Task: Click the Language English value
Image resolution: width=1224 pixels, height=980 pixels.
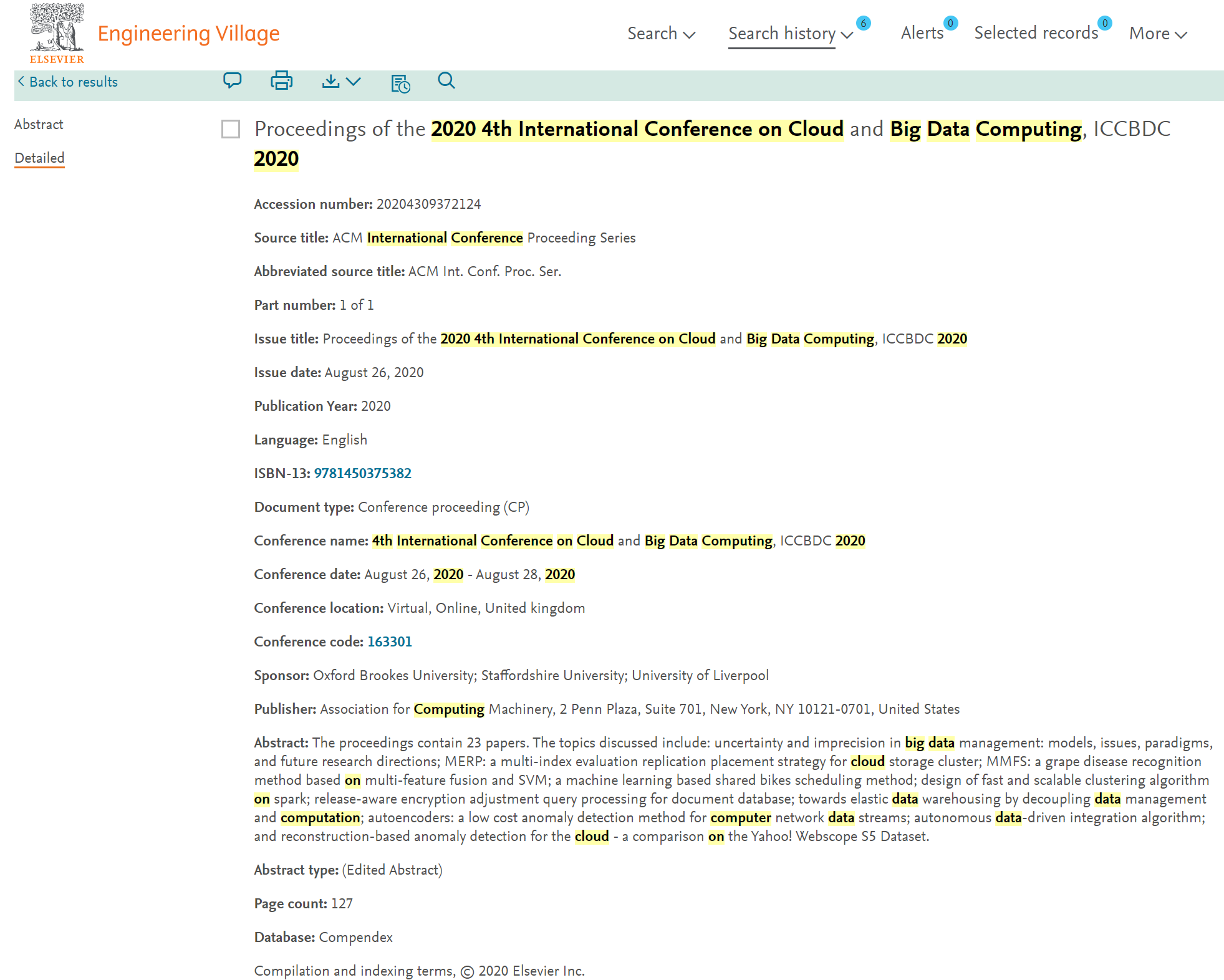Action: [x=344, y=440]
